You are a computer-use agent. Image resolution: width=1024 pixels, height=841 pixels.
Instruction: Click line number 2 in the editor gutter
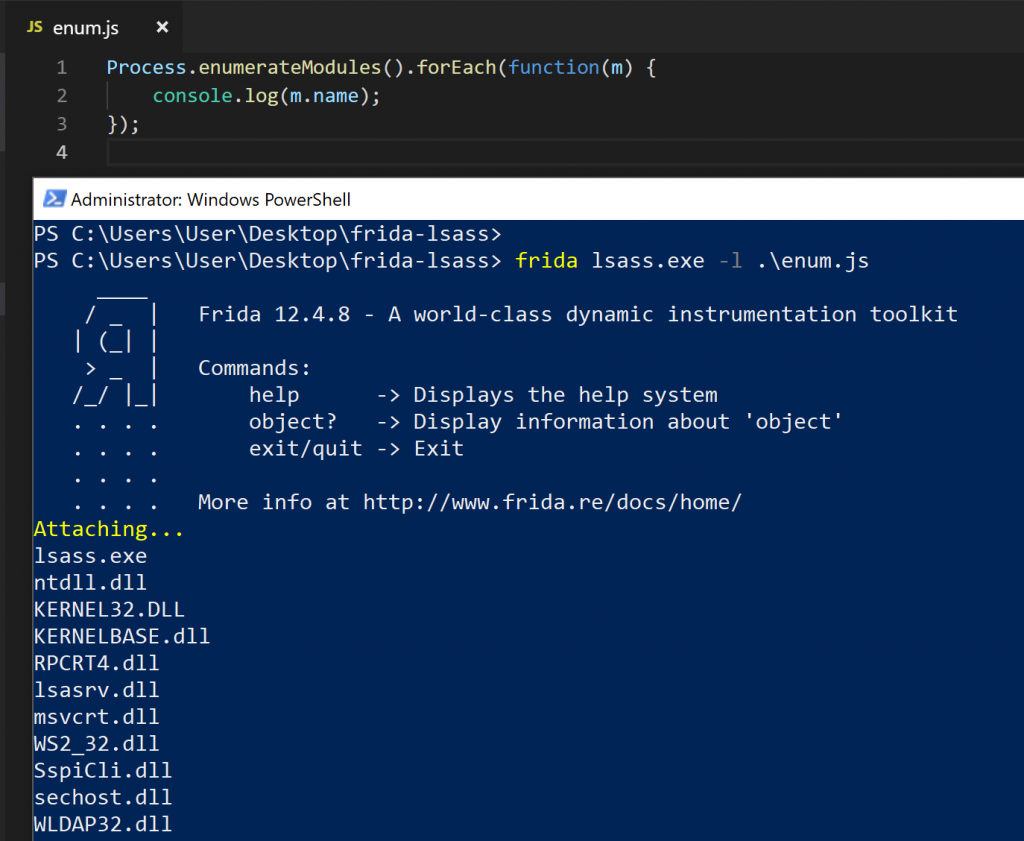click(x=62, y=96)
